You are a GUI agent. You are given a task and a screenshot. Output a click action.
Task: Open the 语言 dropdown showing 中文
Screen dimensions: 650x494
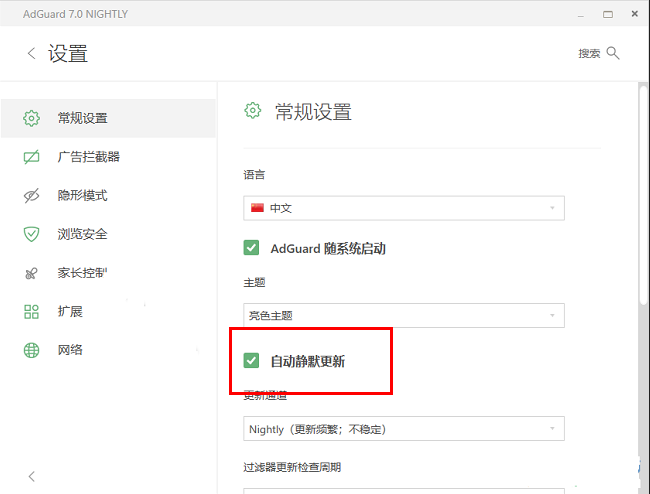pyautogui.click(x=404, y=208)
